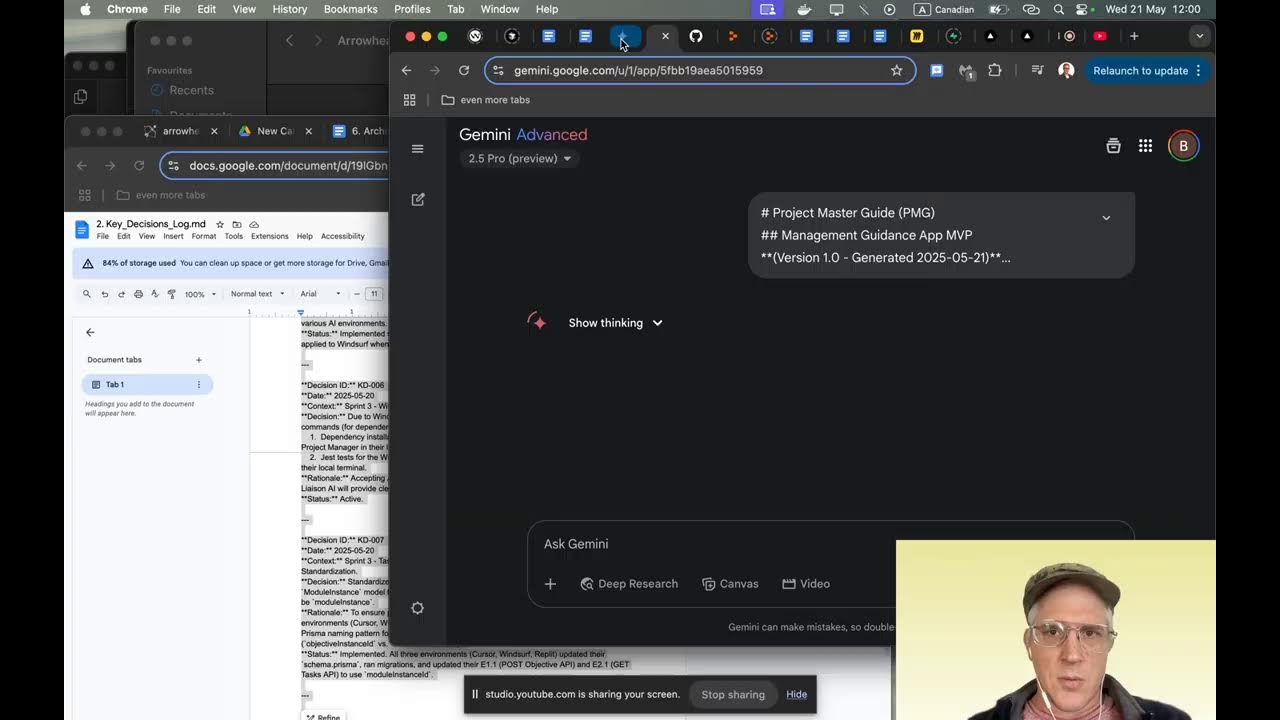Open the 2.5 Pro (preview) model selector
Screen dimensions: 1280x720
point(520,158)
